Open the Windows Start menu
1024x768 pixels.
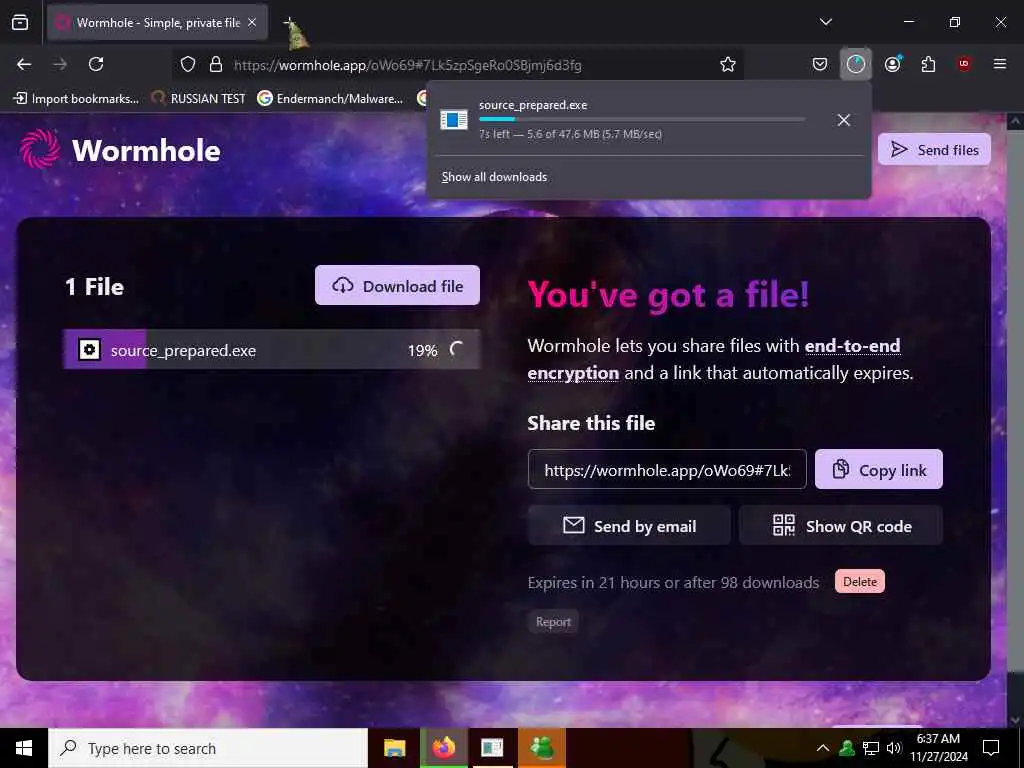click(24, 748)
